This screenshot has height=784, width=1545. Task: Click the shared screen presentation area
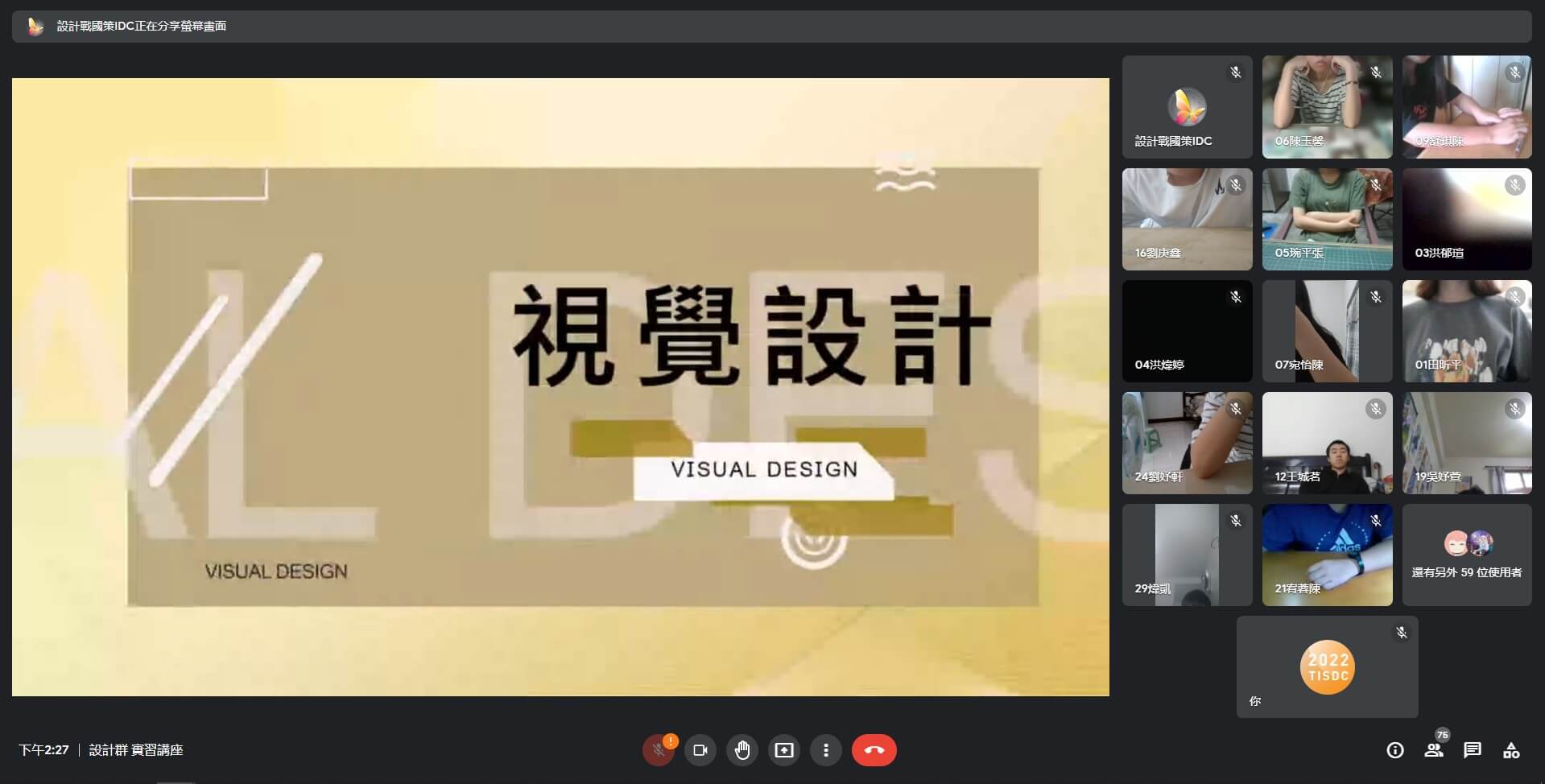click(560, 386)
